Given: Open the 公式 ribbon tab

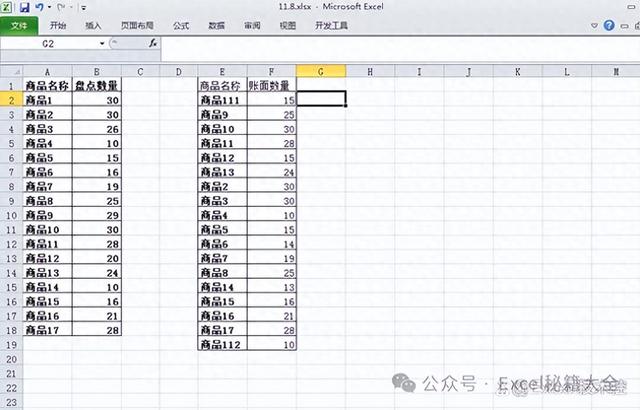Looking at the screenshot, I should pyautogui.click(x=181, y=26).
